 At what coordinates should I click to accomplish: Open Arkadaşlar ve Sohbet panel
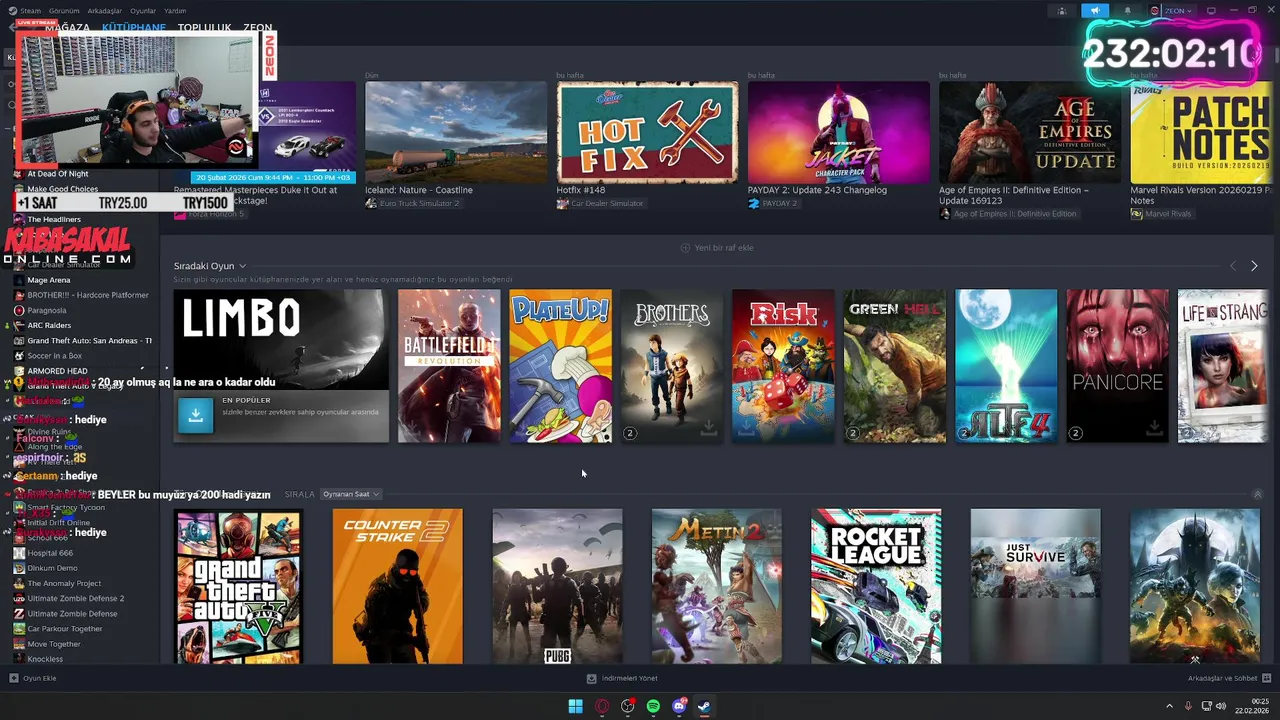click(x=1228, y=678)
